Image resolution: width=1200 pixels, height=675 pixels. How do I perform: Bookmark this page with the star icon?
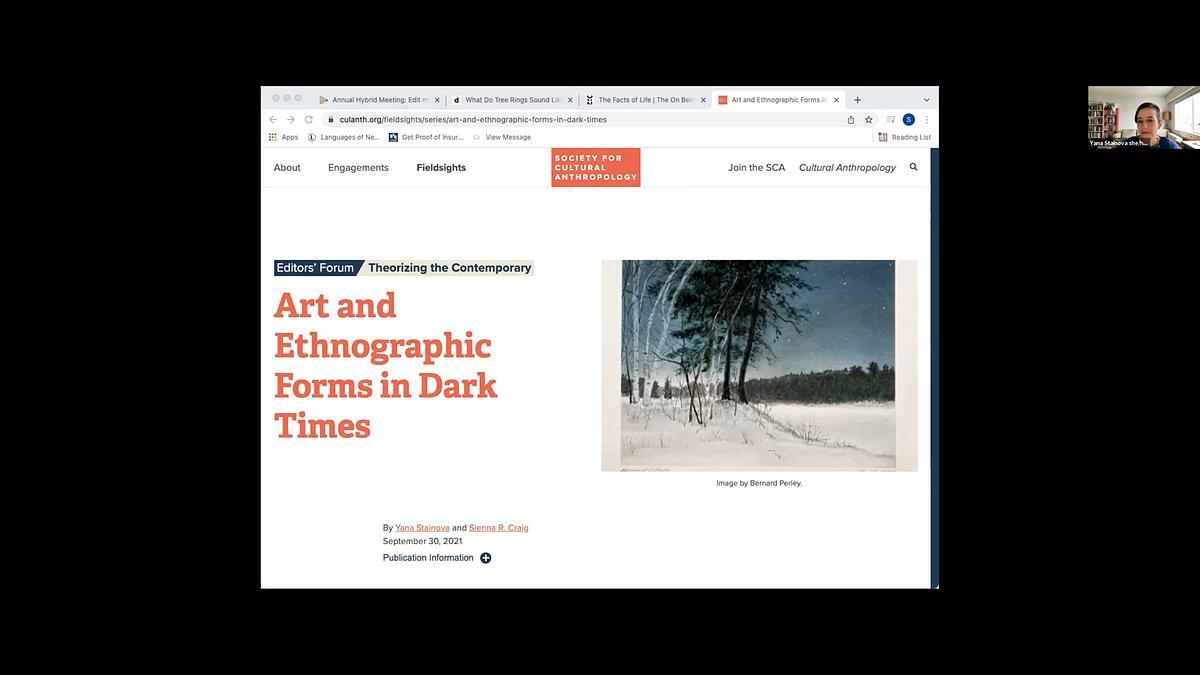pos(869,119)
